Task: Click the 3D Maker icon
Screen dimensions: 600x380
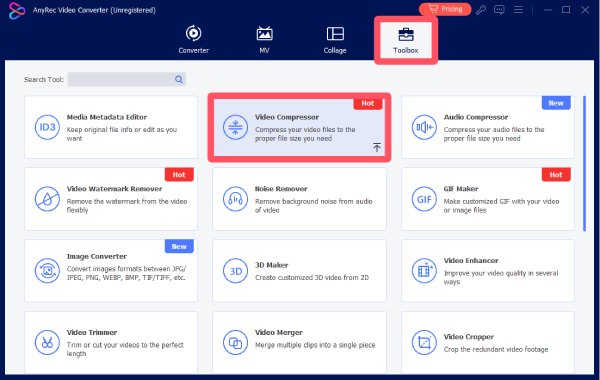Action: (x=235, y=271)
